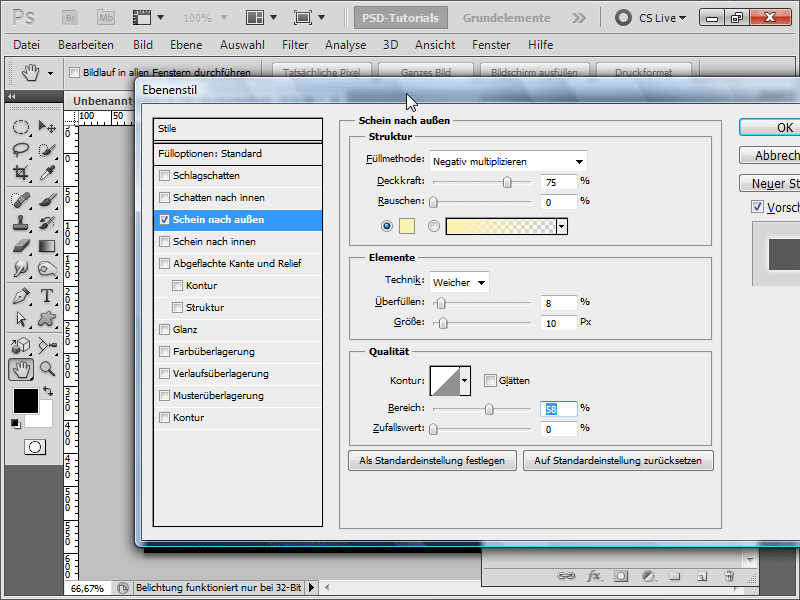This screenshot has width=800, height=600.
Task: Open Fülloptionen: Standard entry
Action: 238,154
